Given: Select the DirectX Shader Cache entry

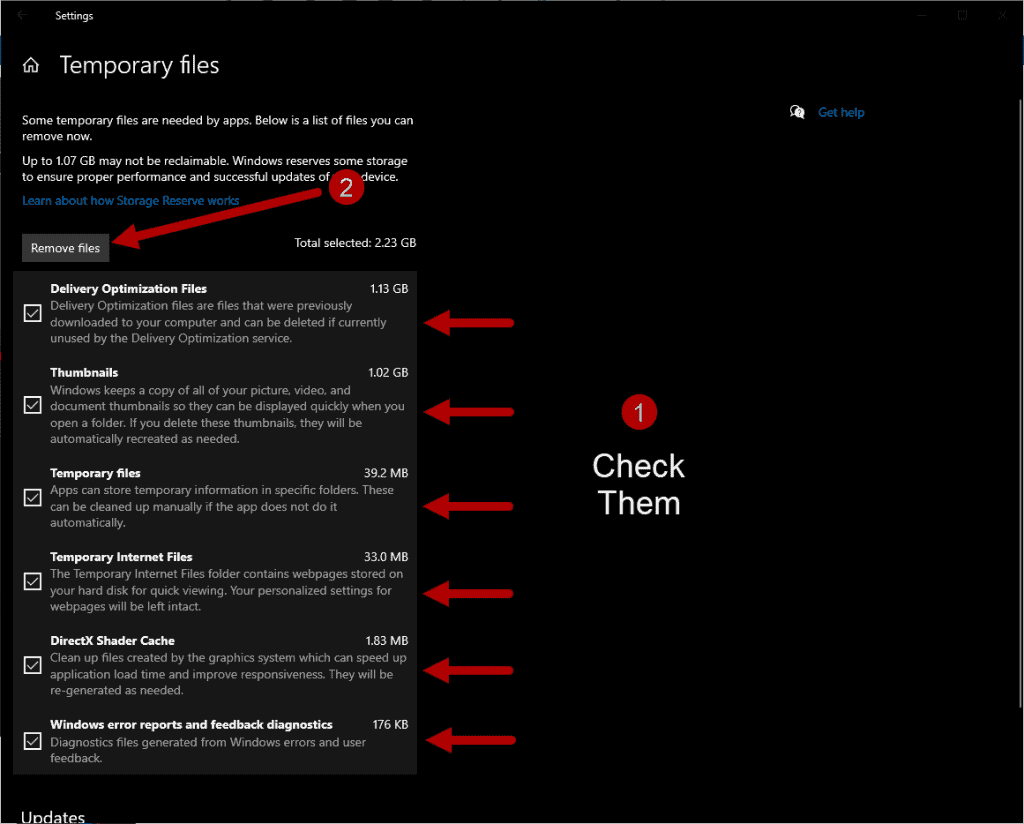Looking at the screenshot, I should [112, 640].
